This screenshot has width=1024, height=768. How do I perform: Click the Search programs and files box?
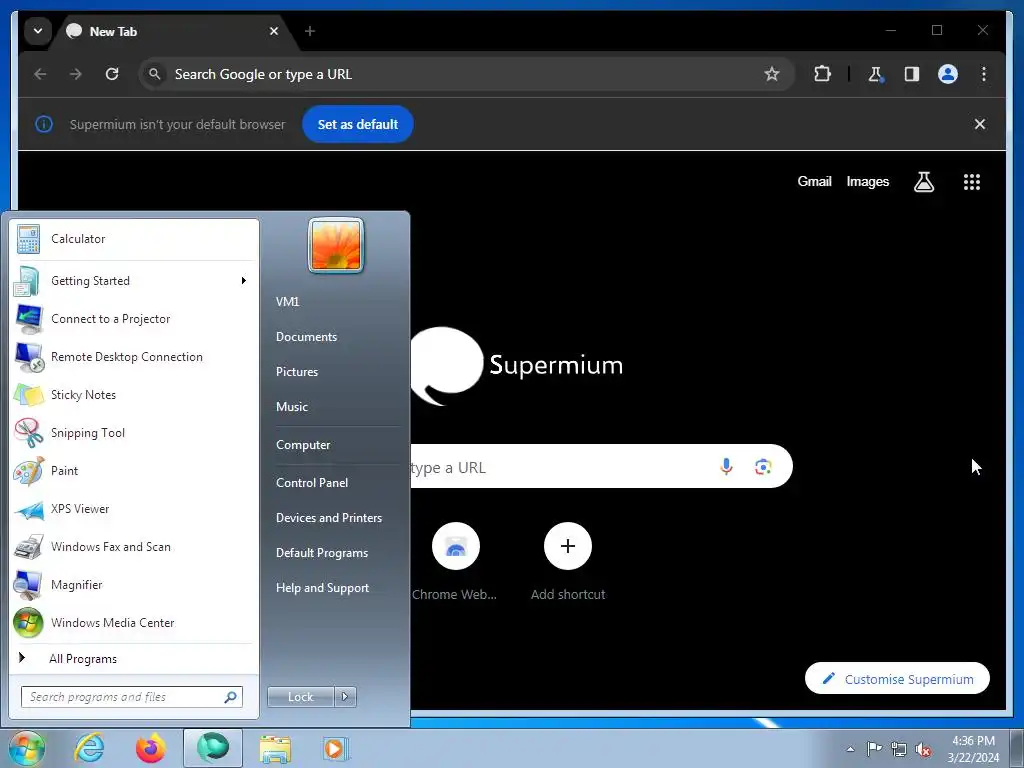(132, 697)
